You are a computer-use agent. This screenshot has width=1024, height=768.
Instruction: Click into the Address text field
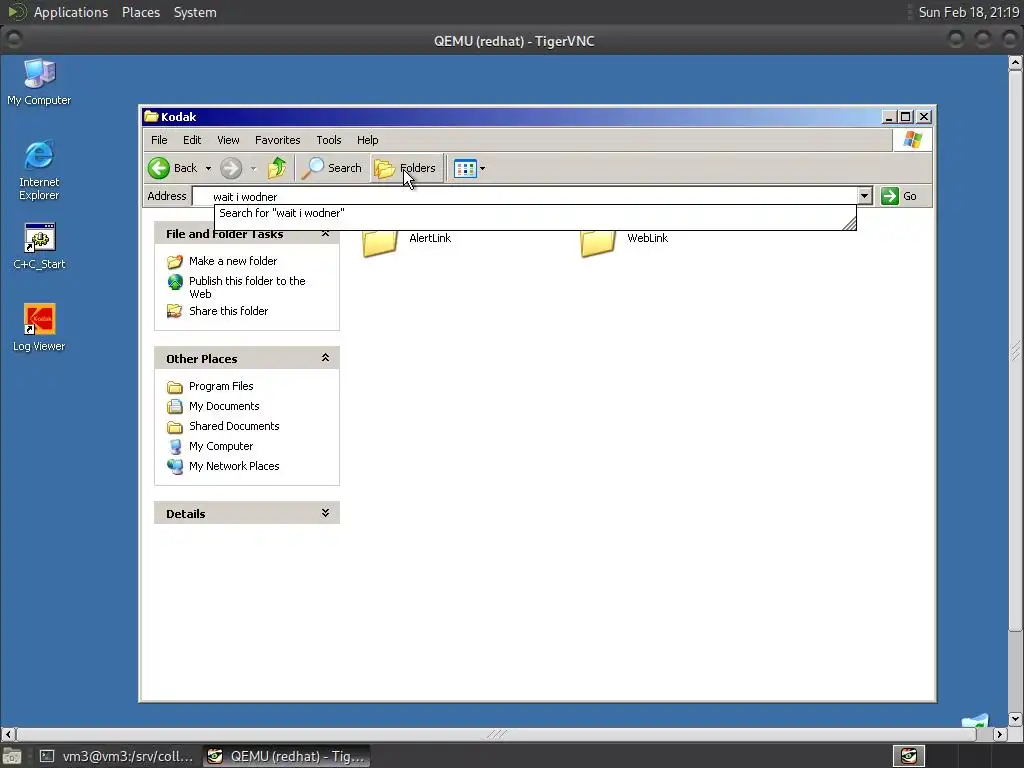(524, 196)
